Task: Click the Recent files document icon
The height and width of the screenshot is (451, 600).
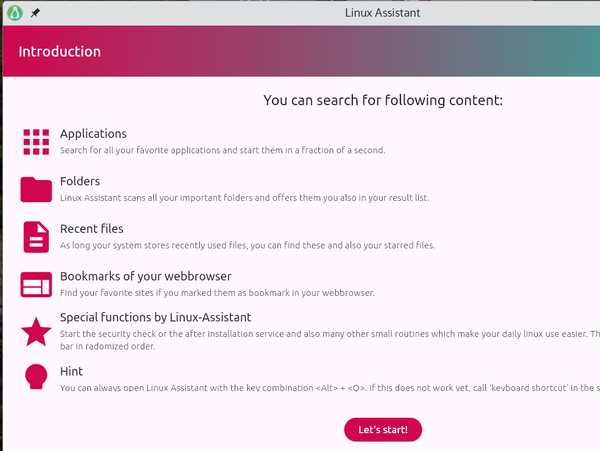Action: coord(36,237)
